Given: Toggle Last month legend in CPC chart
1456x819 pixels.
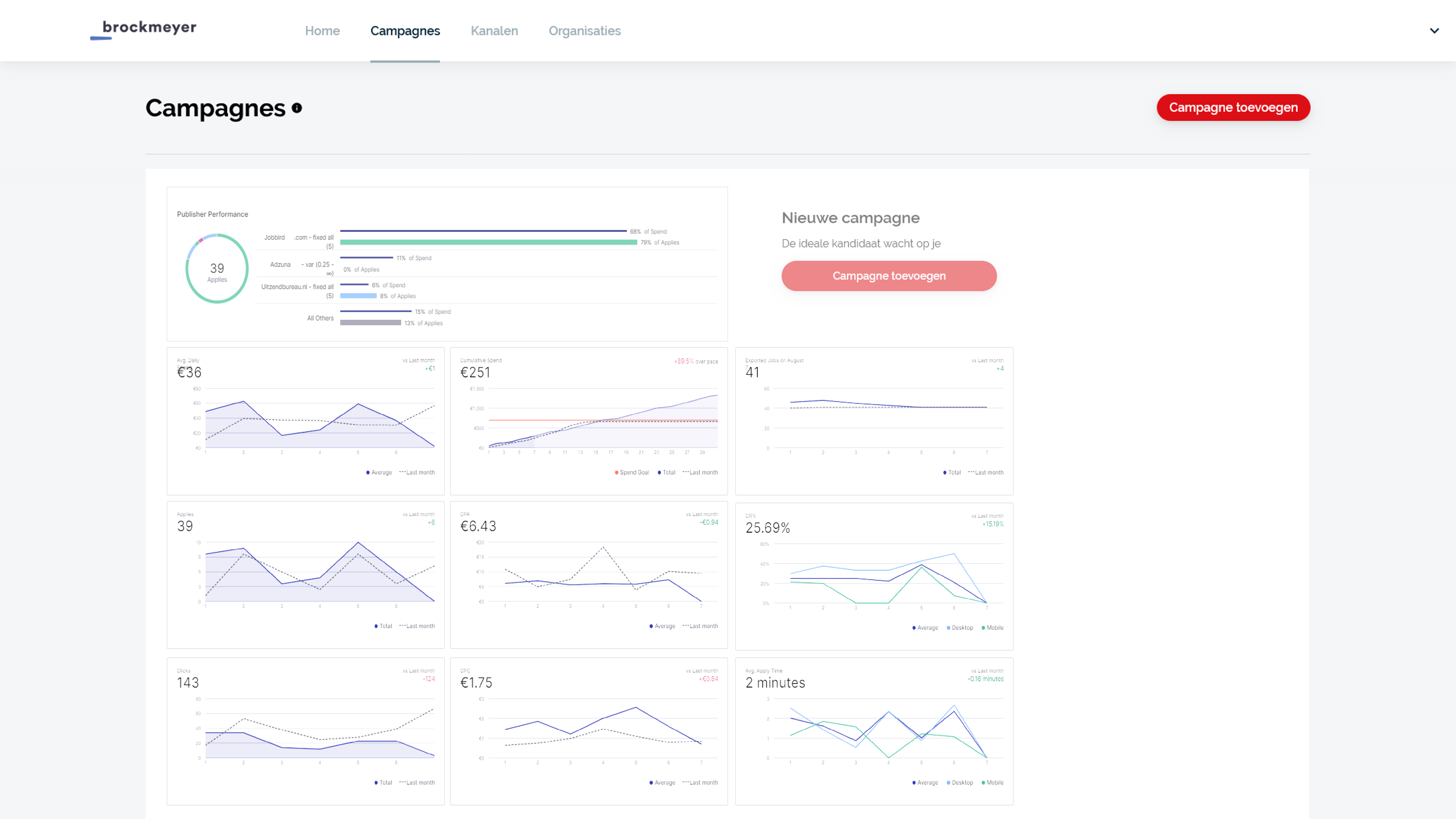Looking at the screenshot, I should pos(700,783).
